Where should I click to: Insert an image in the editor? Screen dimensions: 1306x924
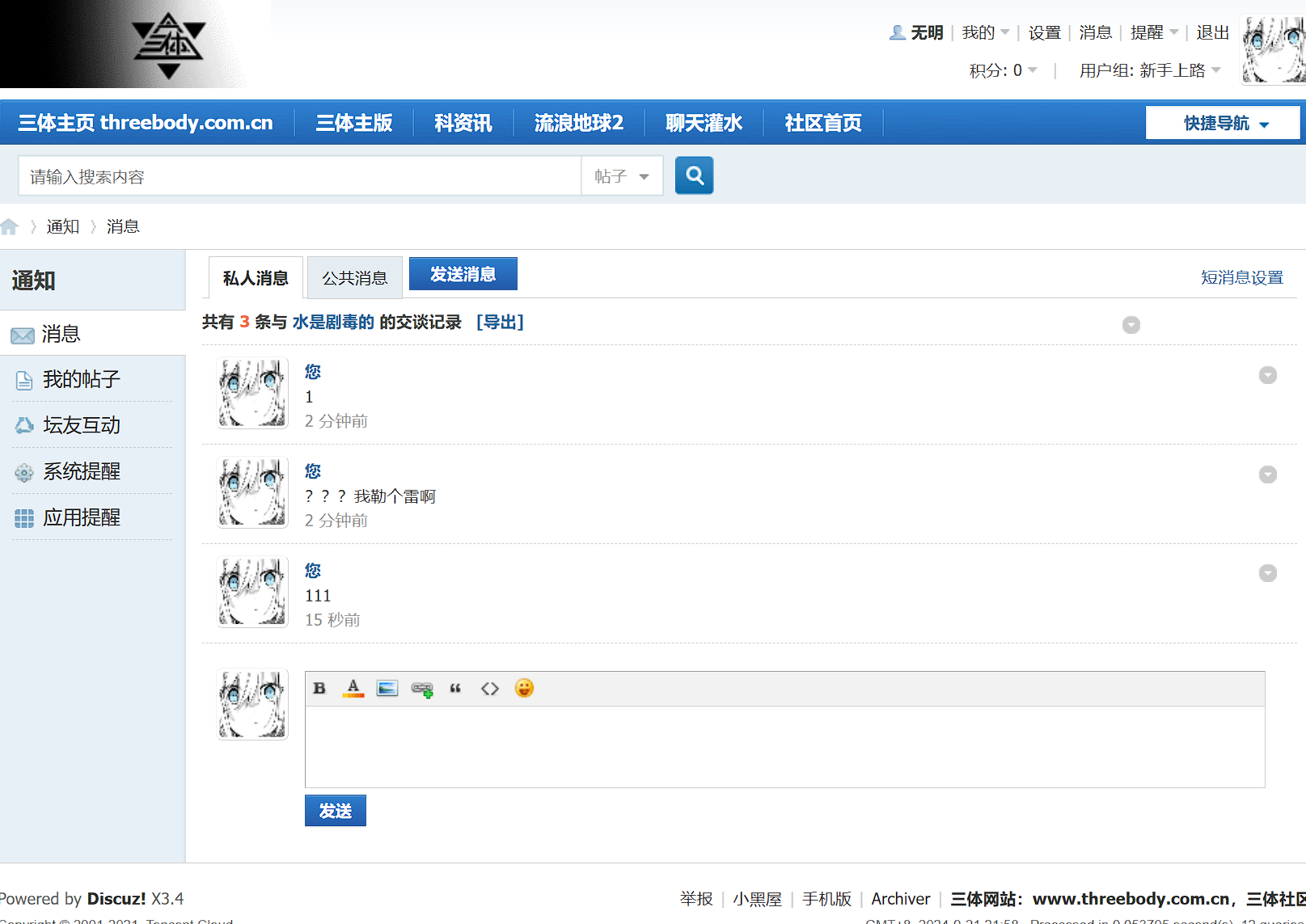(387, 689)
